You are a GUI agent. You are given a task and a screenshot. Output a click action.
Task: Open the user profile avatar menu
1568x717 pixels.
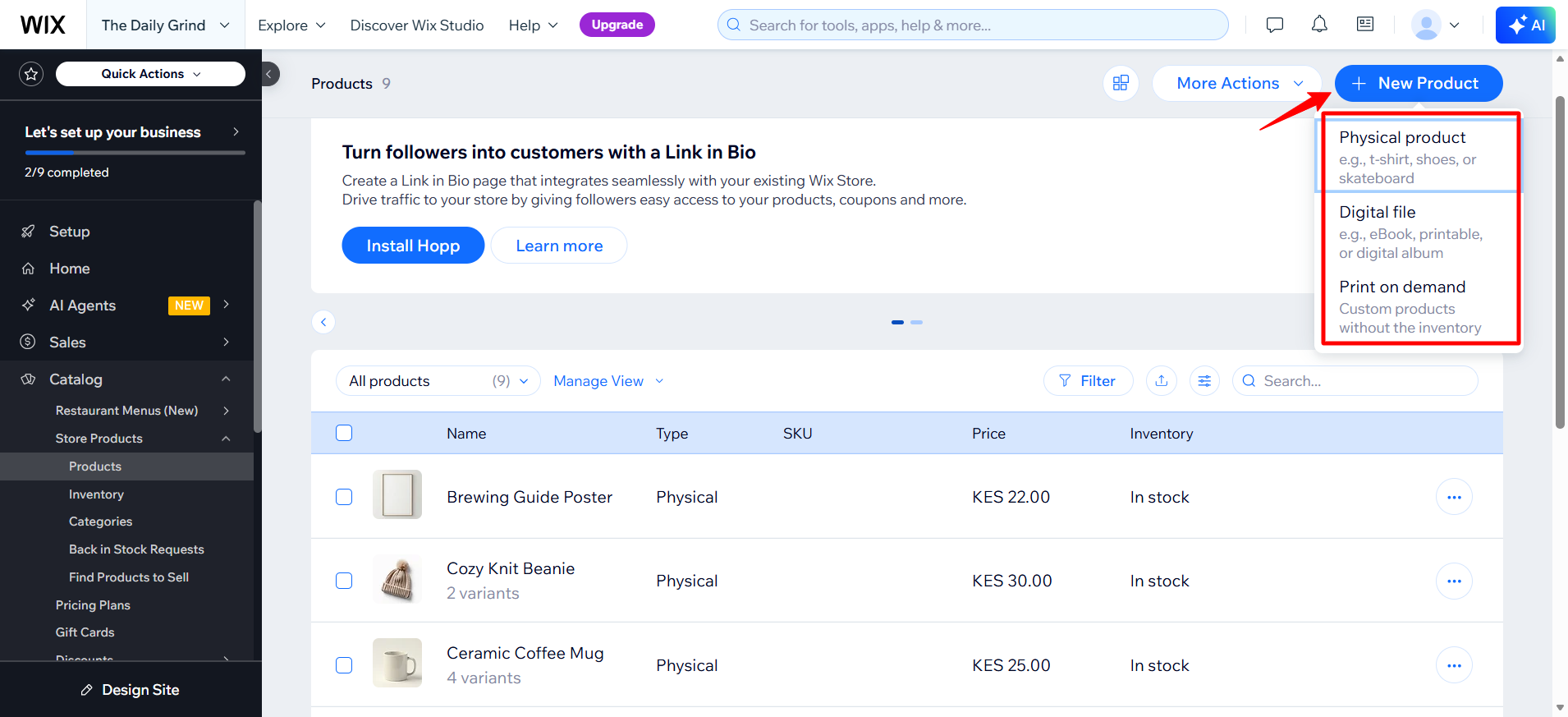click(x=1435, y=25)
